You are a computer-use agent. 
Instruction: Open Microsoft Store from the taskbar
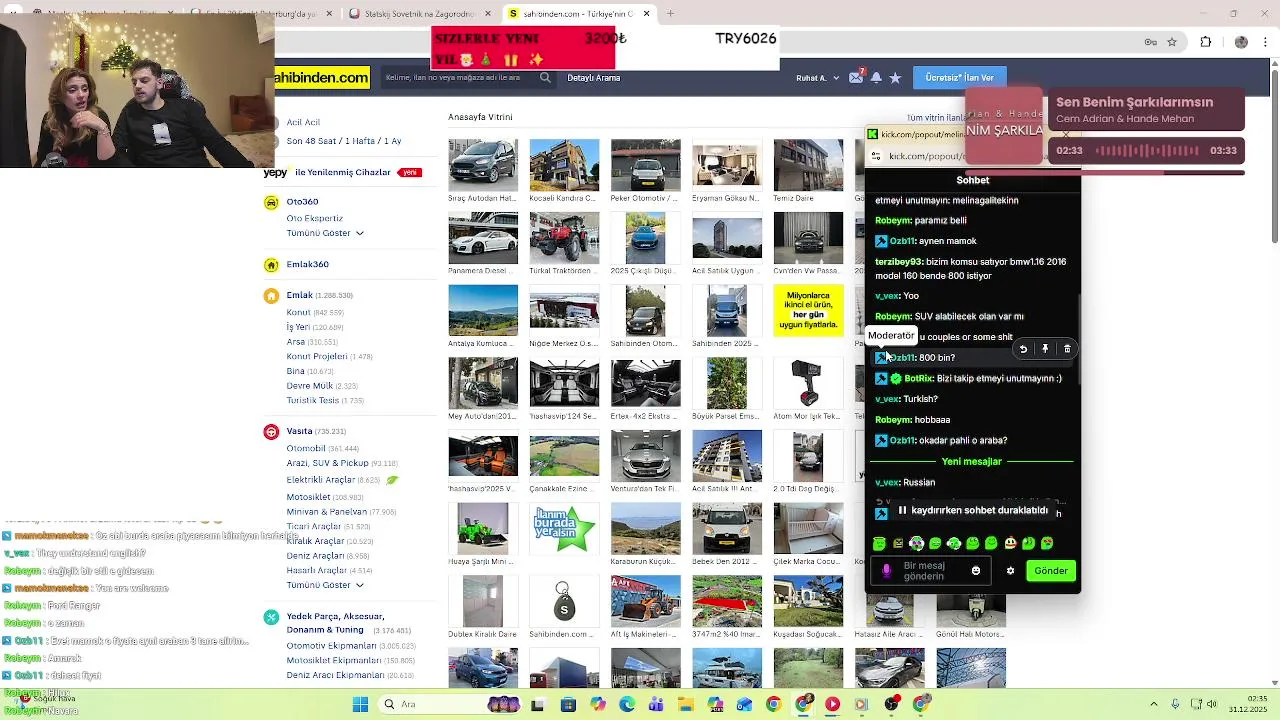coord(568,704)
